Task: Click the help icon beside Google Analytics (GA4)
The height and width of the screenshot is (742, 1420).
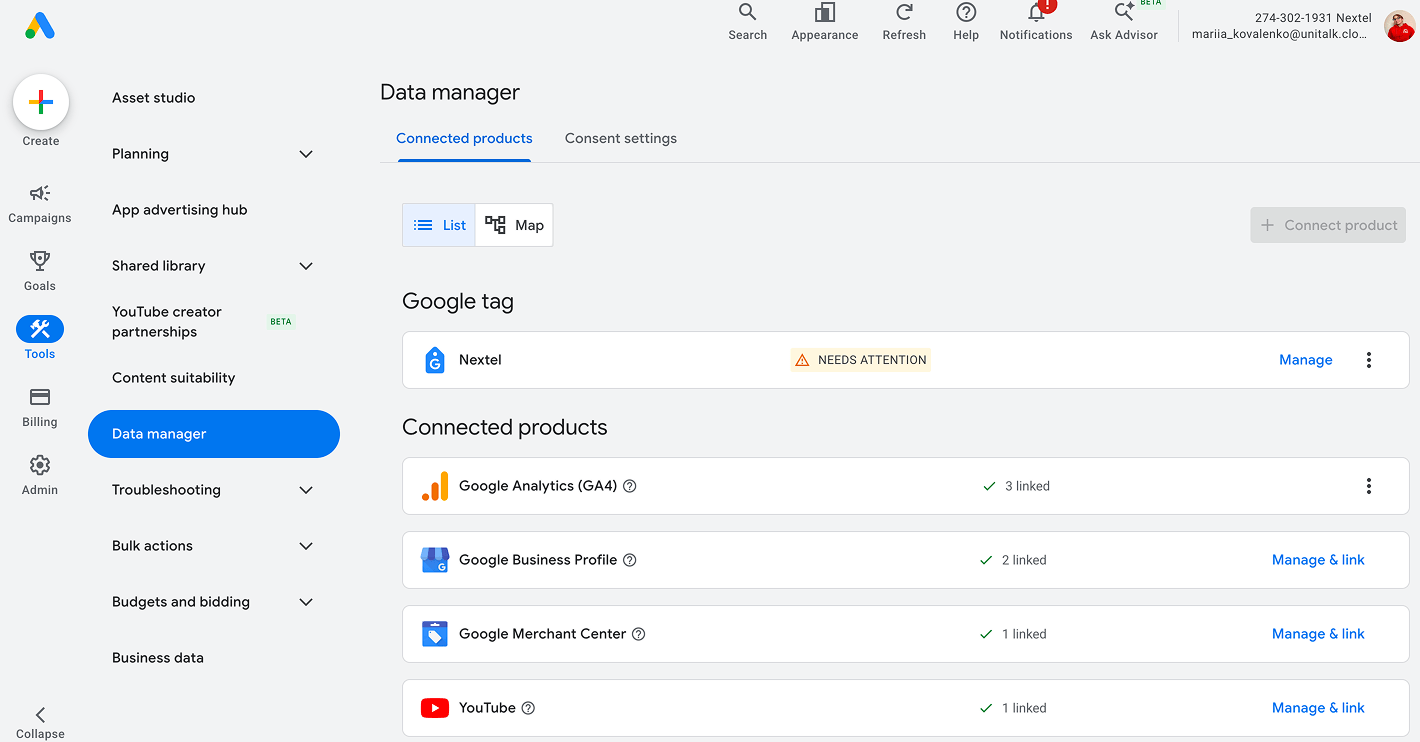Action: [x=630, y=486]
